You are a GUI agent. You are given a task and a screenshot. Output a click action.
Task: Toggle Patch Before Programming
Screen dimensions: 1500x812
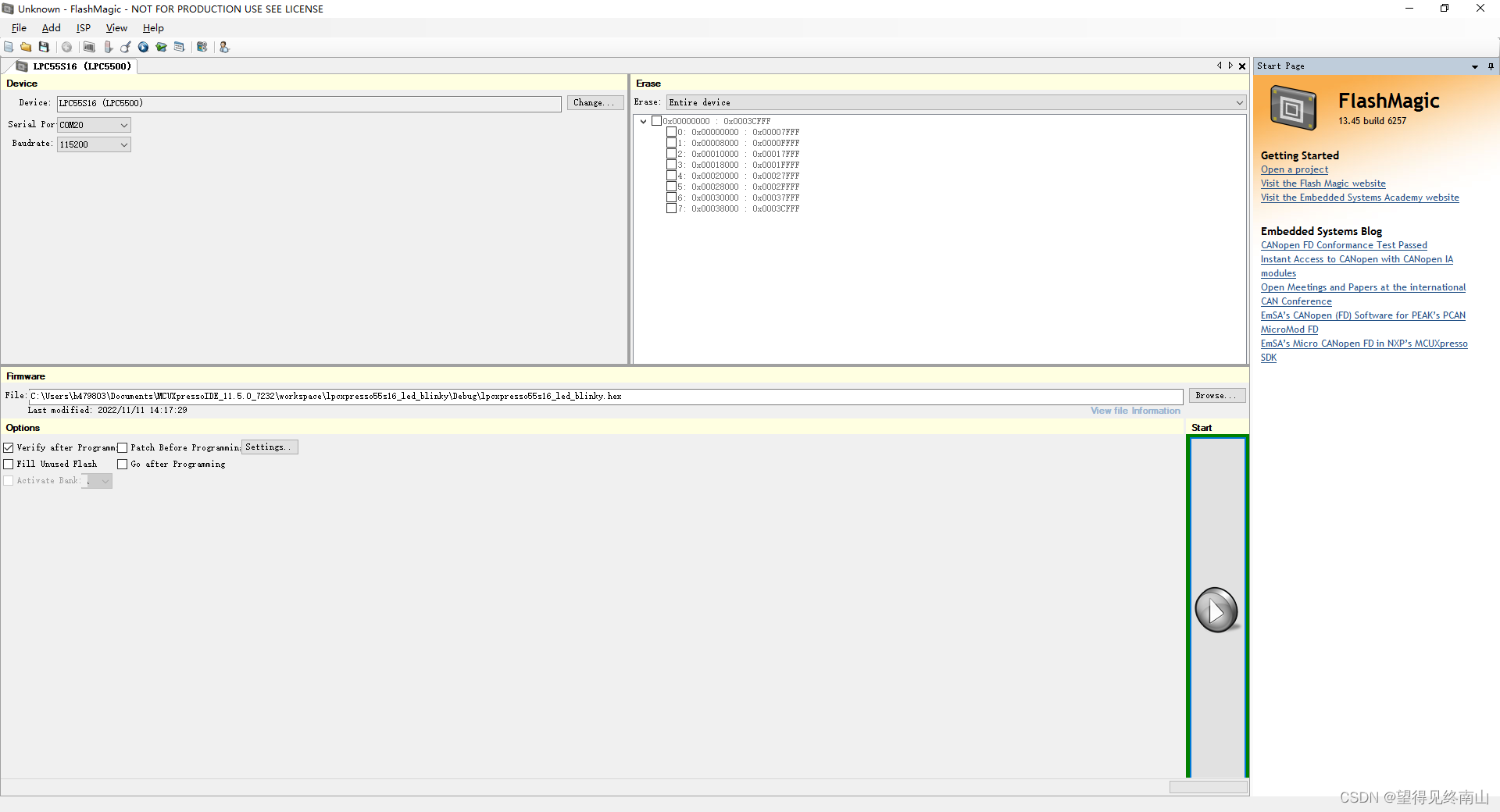[x=123, y=447]
